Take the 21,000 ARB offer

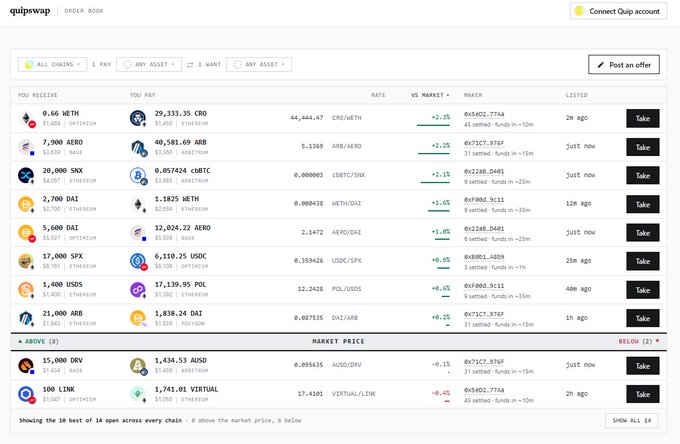[643, 318]
